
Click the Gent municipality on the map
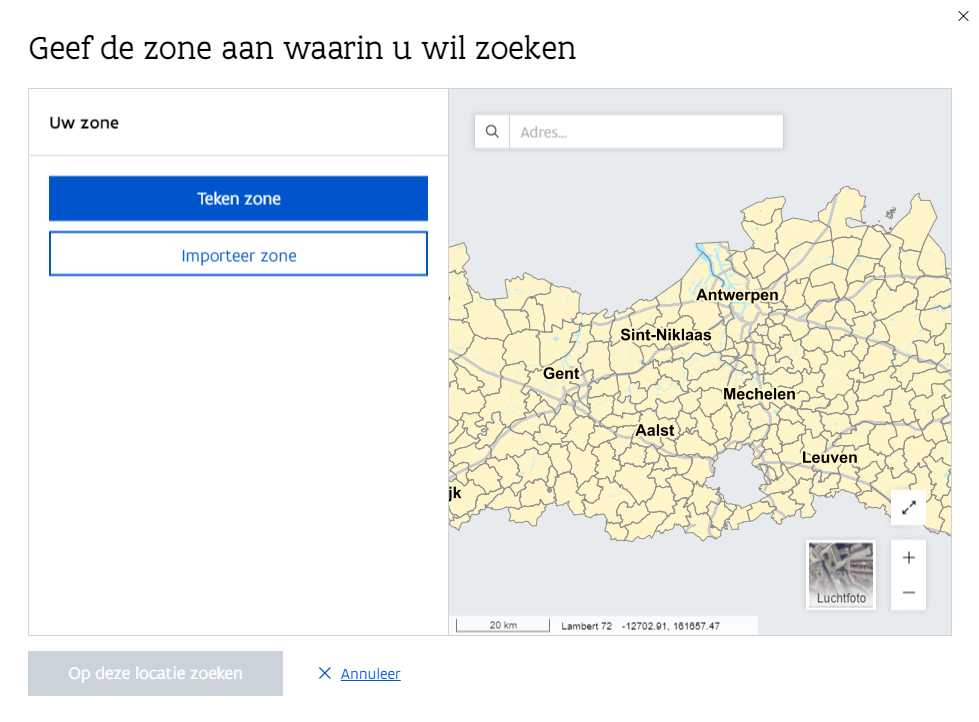click(x=560, y=373)
